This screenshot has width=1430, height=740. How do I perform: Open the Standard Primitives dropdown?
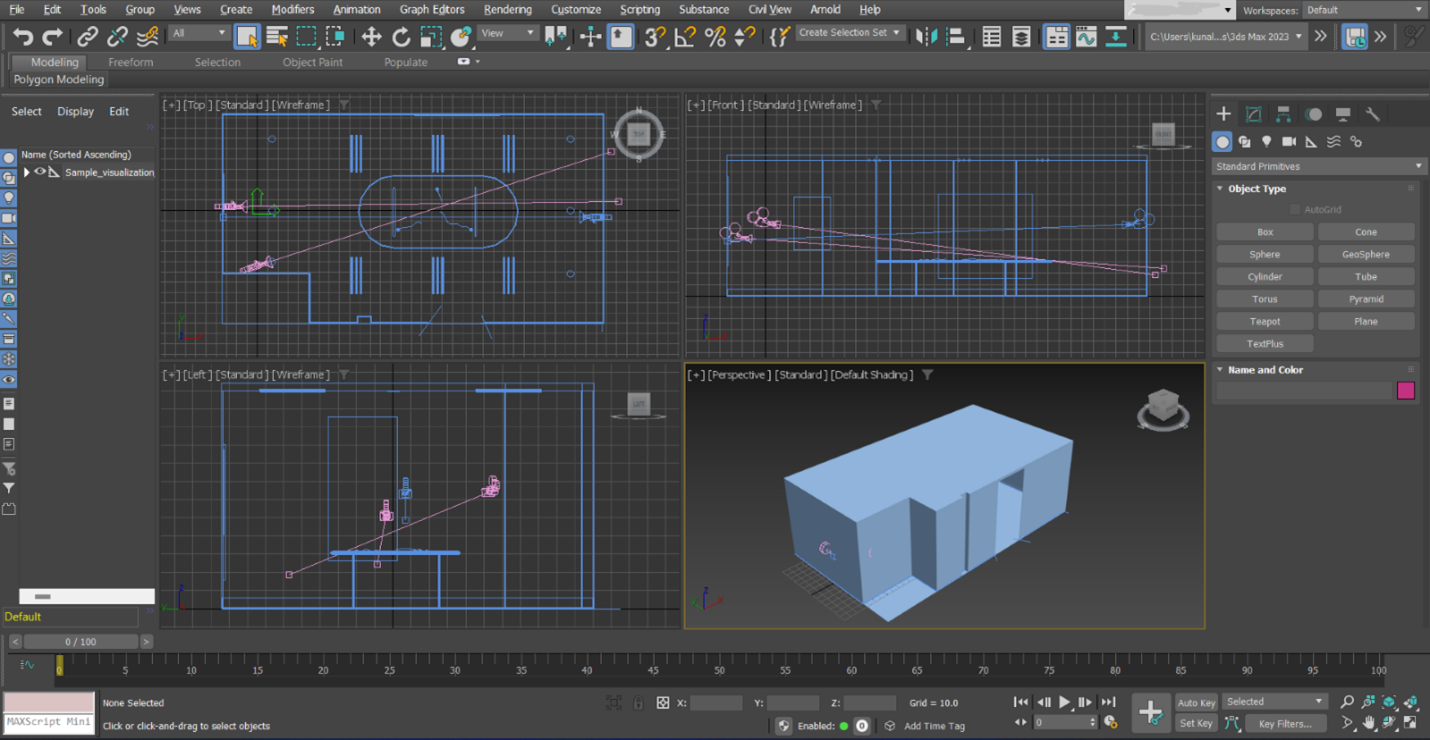[1318, 165]
